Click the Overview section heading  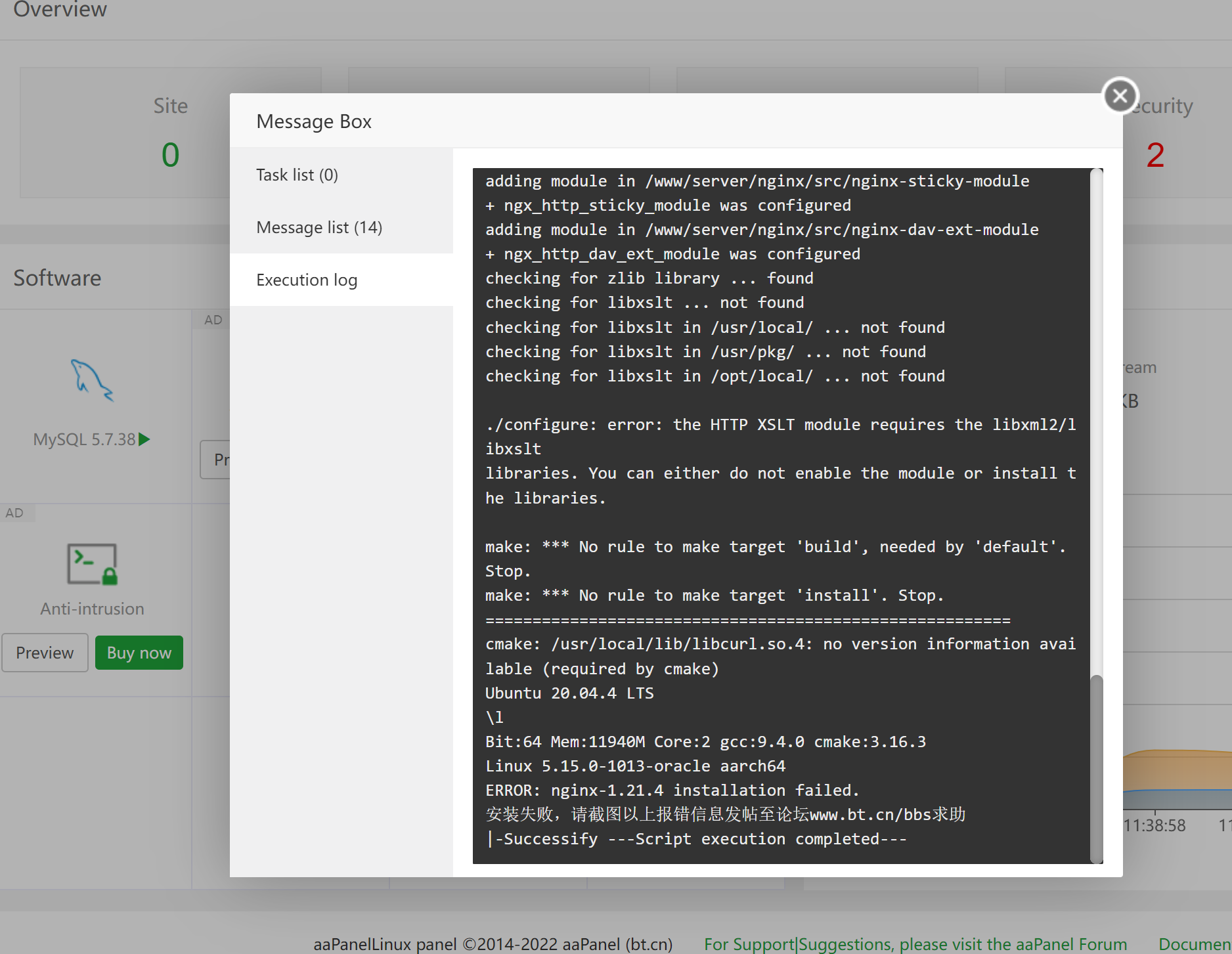[x=60, y=10]
